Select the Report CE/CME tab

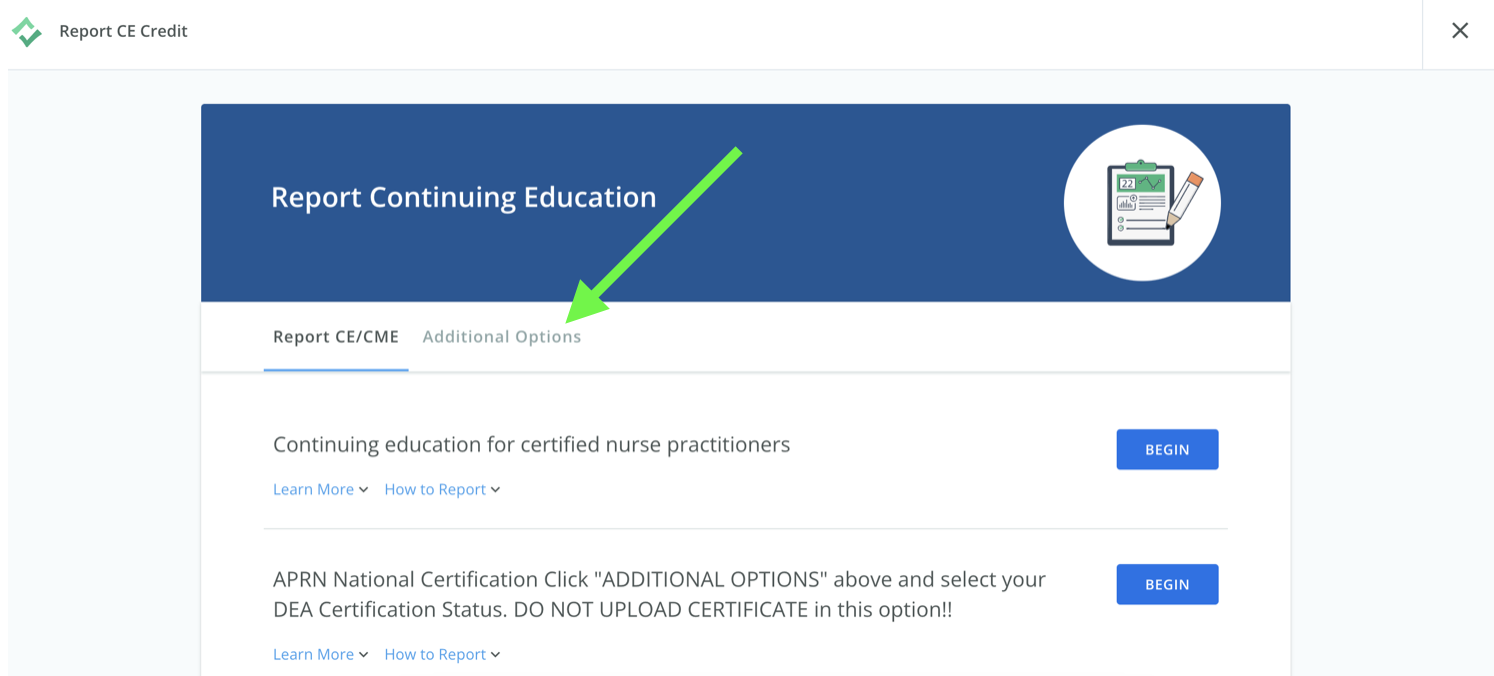point(336,337)
